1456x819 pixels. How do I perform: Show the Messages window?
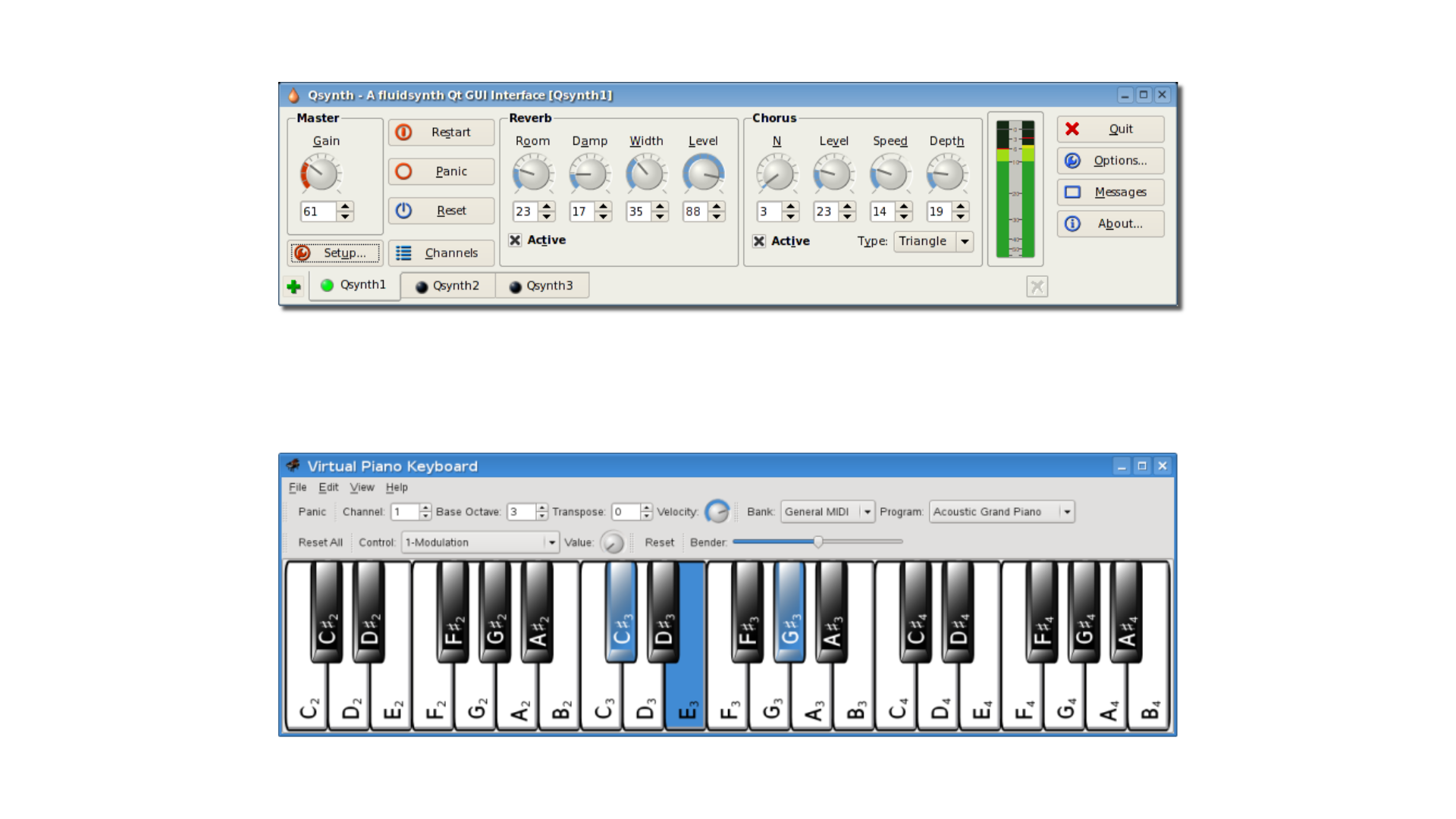coord(1110,193)
